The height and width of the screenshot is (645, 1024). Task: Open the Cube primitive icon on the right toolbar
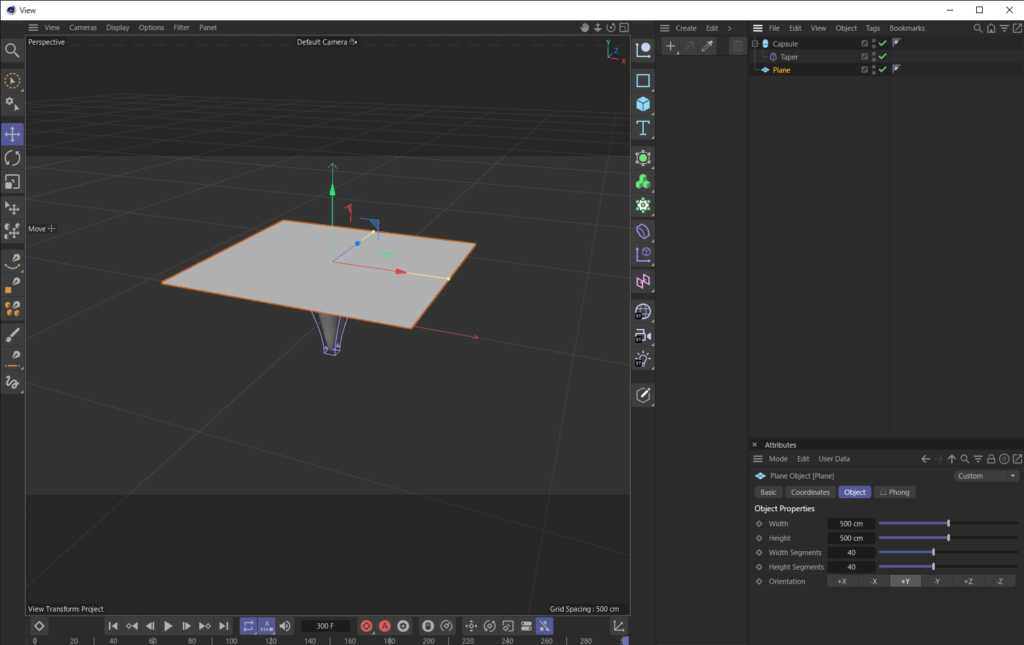click(x=643, y=103)
